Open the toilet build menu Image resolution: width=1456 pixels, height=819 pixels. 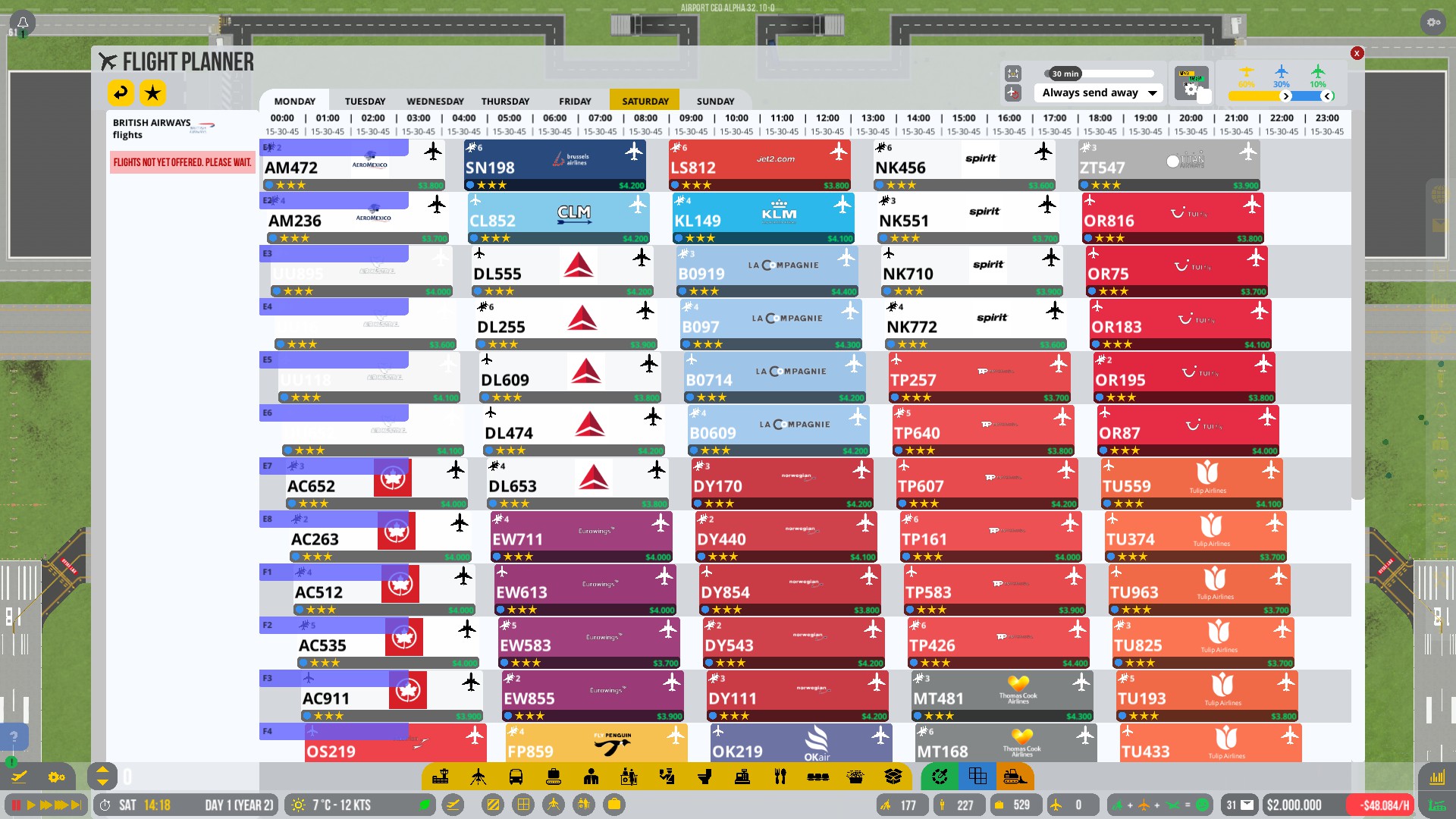tap(704, 777)
